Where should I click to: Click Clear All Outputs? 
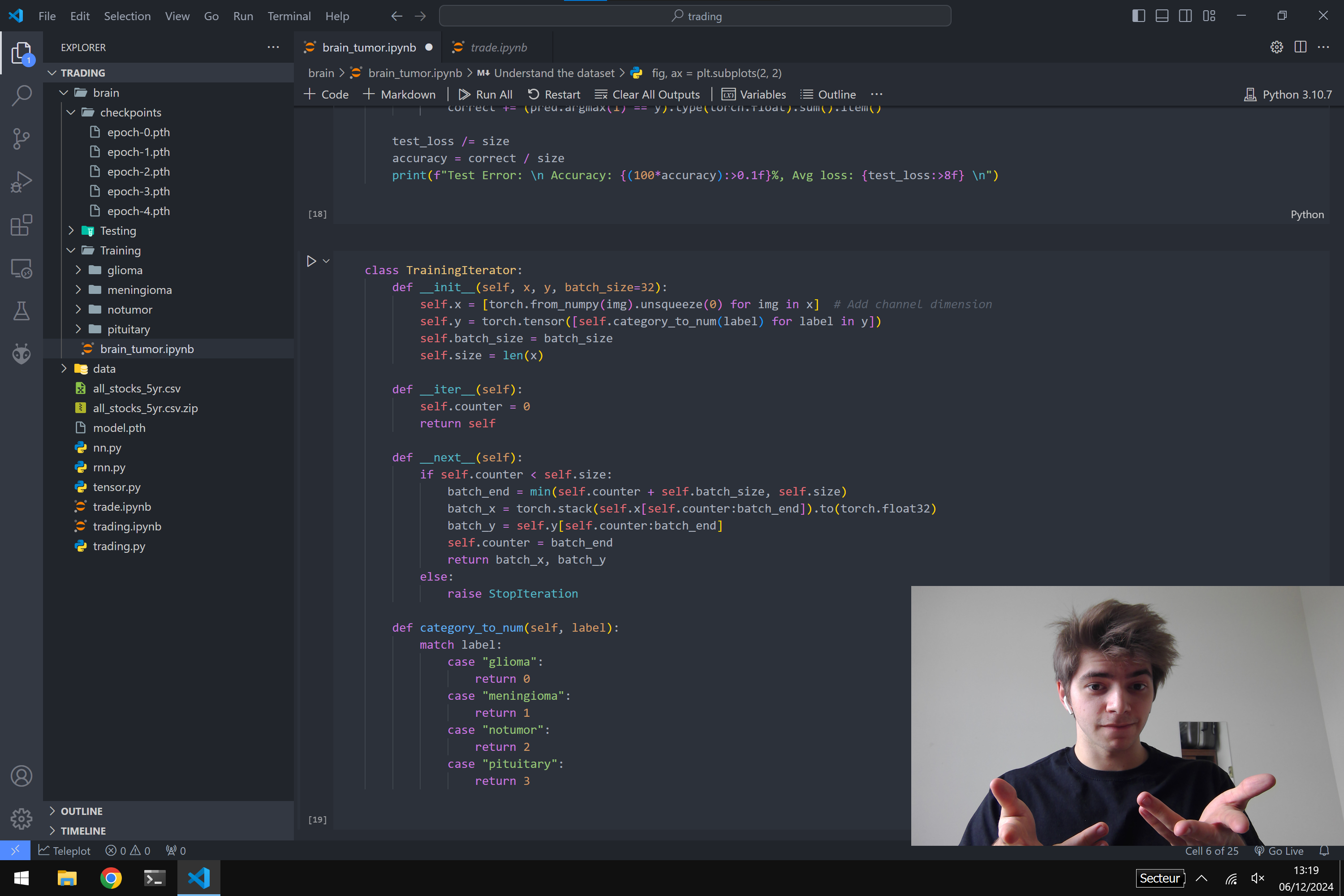click(647, 94)
